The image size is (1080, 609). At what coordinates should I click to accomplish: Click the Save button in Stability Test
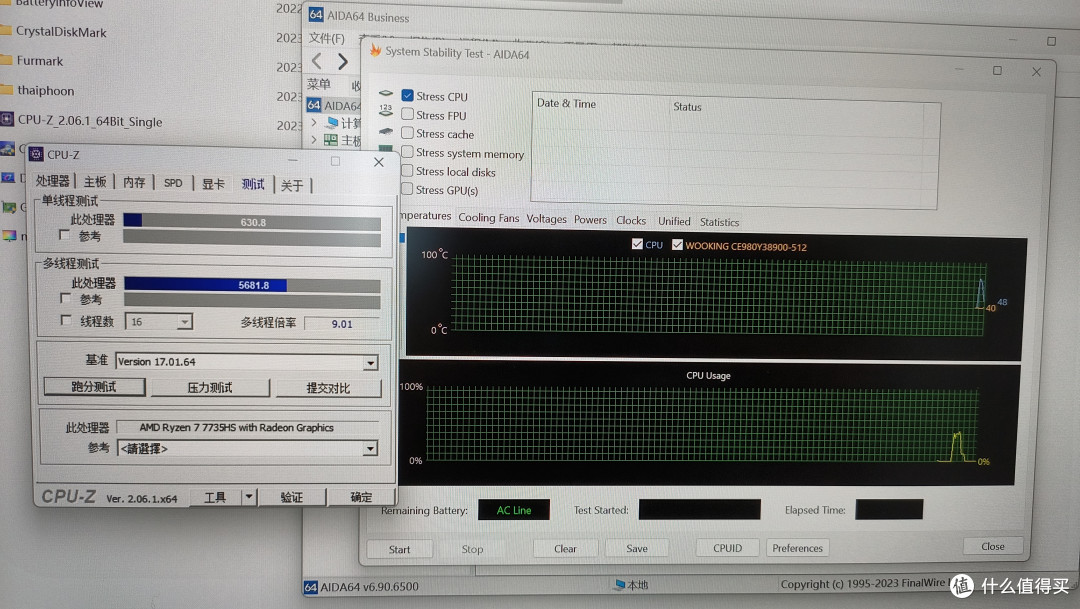pyautogui.click(x=636, y=548)
